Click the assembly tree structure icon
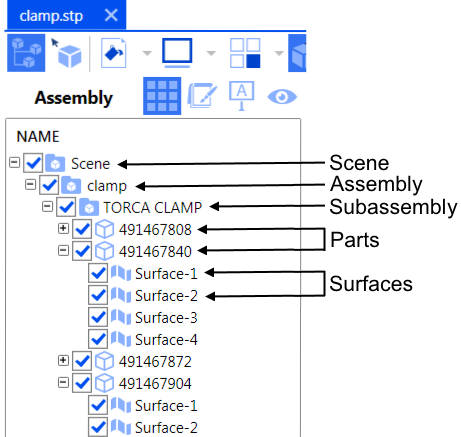461x437 pixels. pos(26,53)
